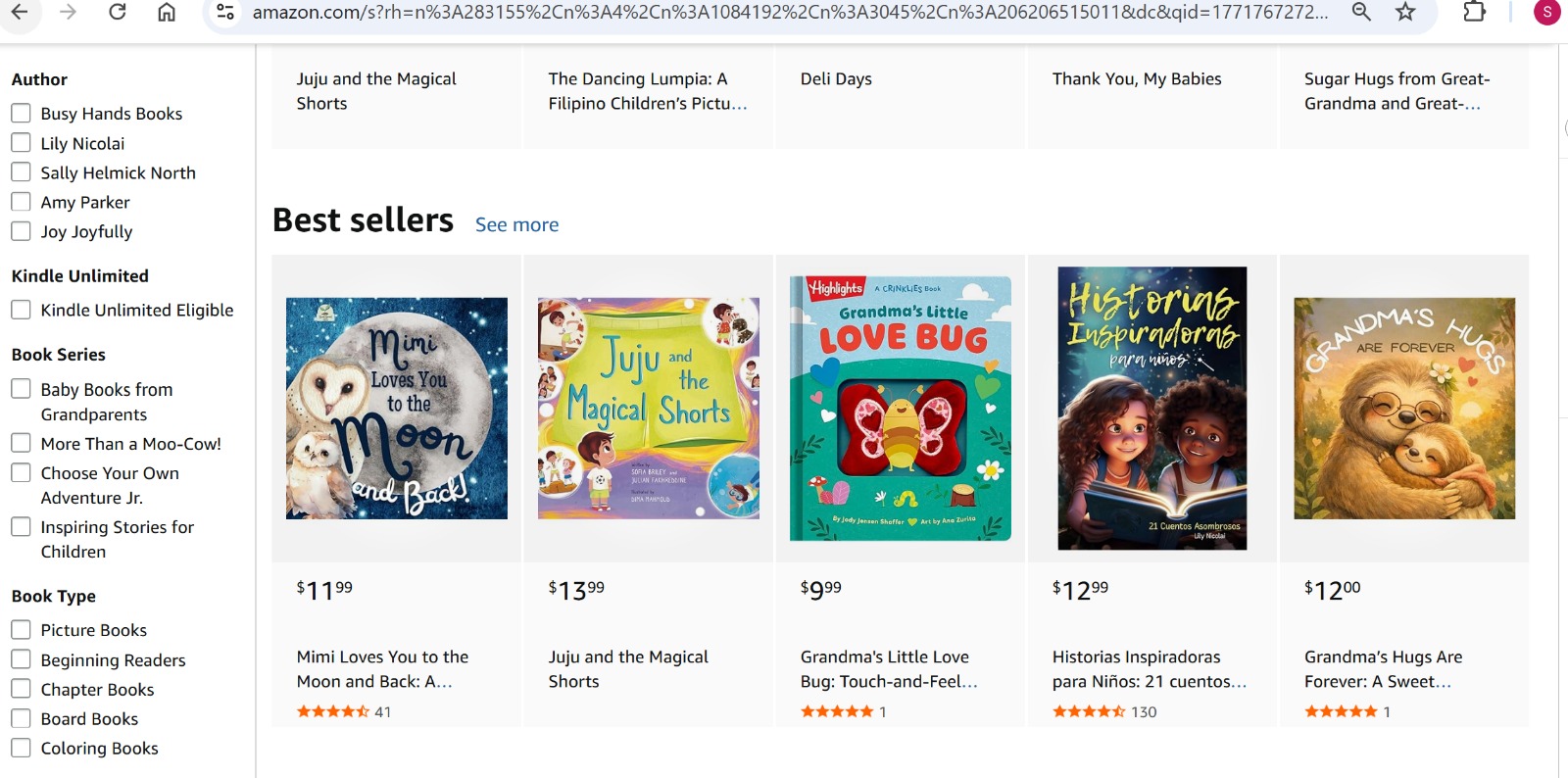The width and height of the screenshot is (1568, 778).
Task: Bookmark this page with the star icon
Action: (x=1405, y=12)
